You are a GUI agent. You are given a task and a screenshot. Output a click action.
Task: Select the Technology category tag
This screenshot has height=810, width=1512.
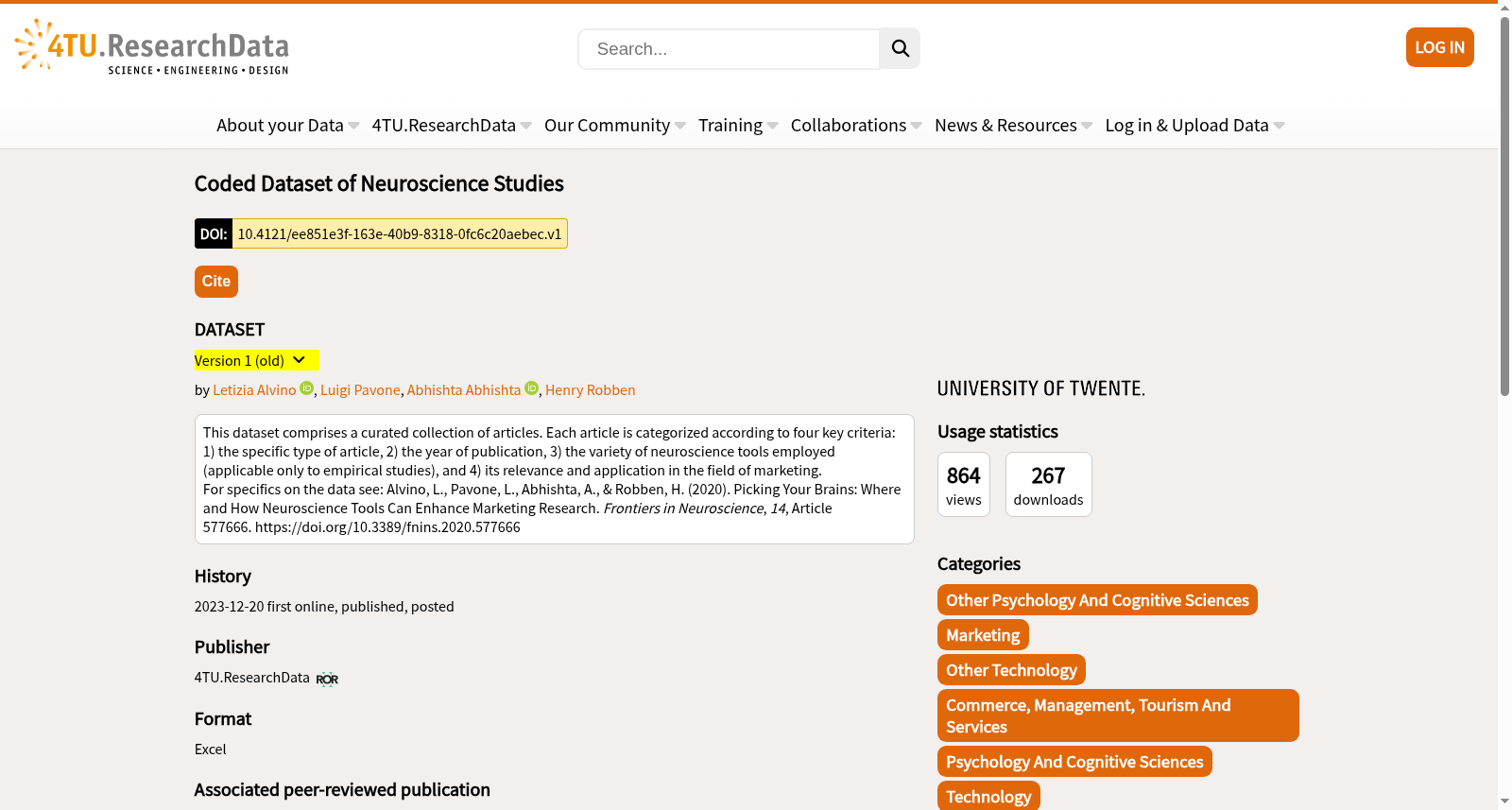click(x=988, y=796)
